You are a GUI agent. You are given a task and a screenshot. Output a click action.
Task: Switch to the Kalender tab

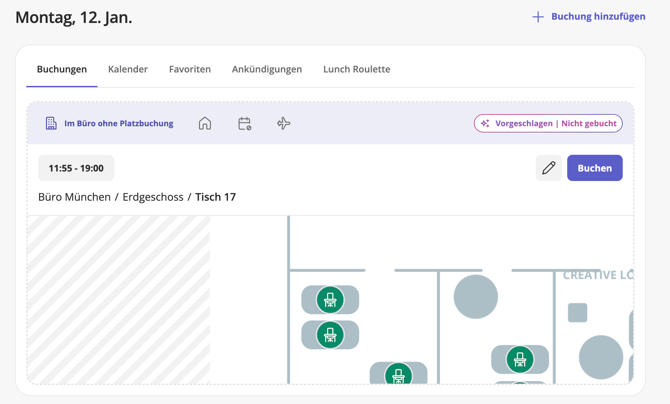tap(128, 69)
